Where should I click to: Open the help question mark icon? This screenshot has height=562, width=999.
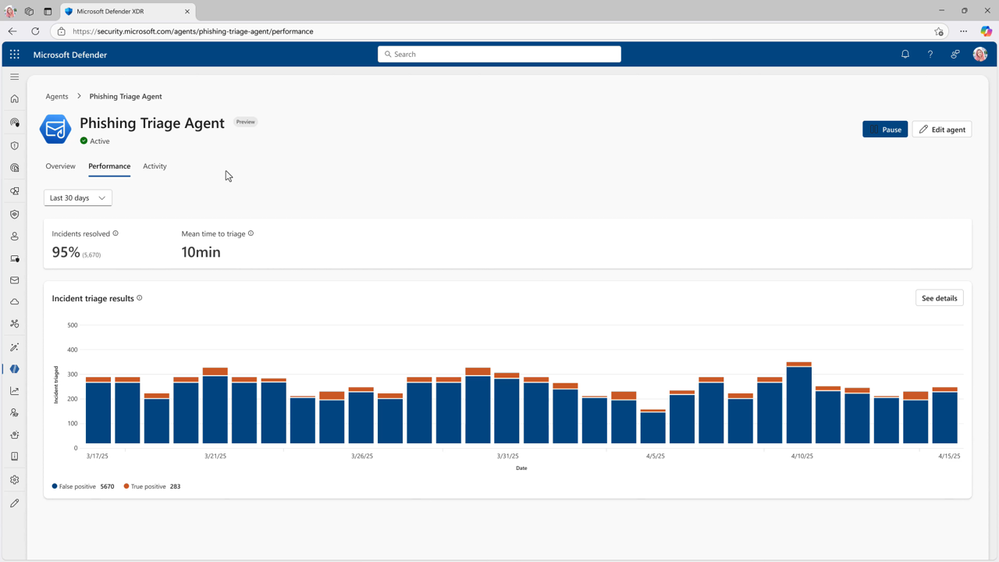point(930,55)
